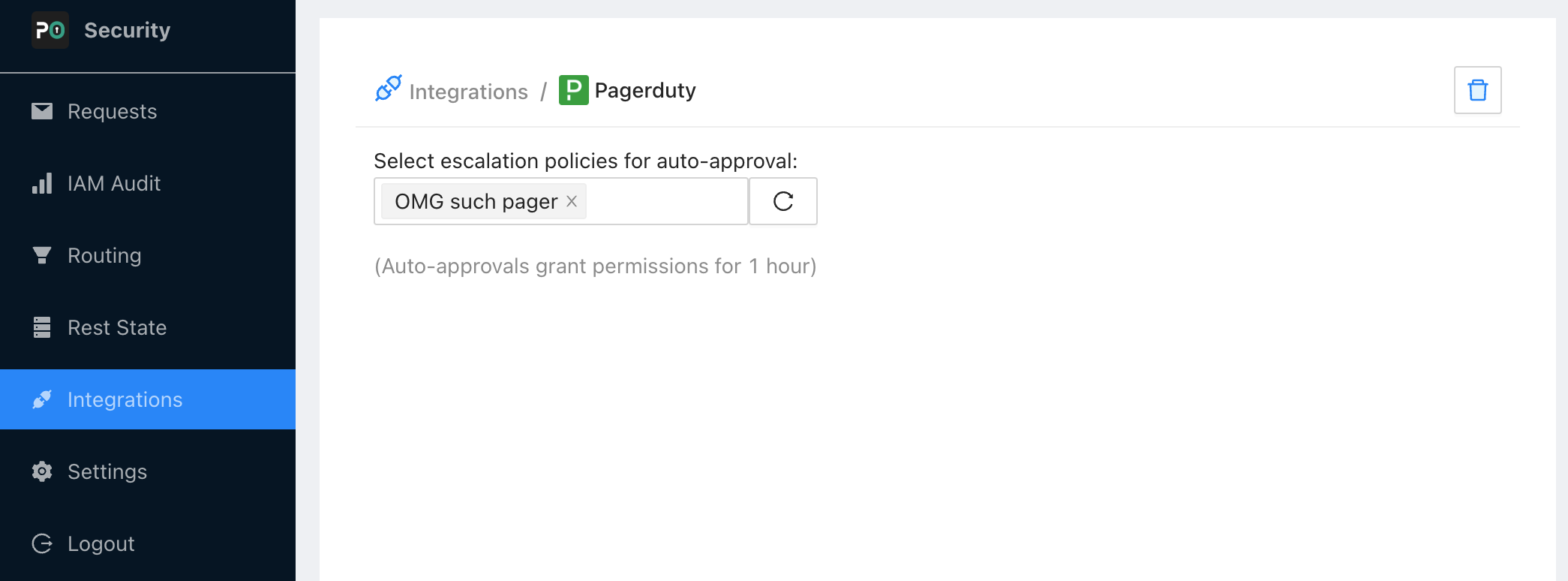Click the Pagerduty green P logo

(573, 90)
